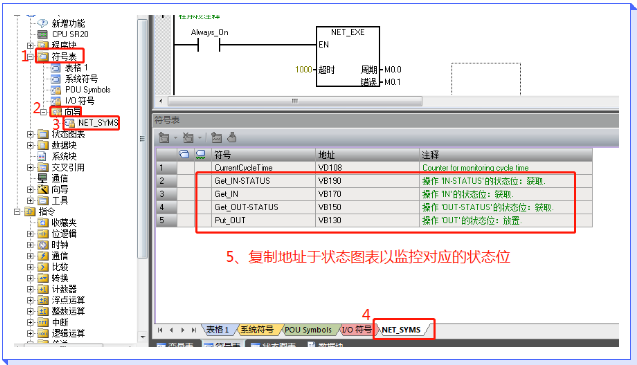
Task: Select the I/O 符号 tree item
Action: click(x=80, y=101)
